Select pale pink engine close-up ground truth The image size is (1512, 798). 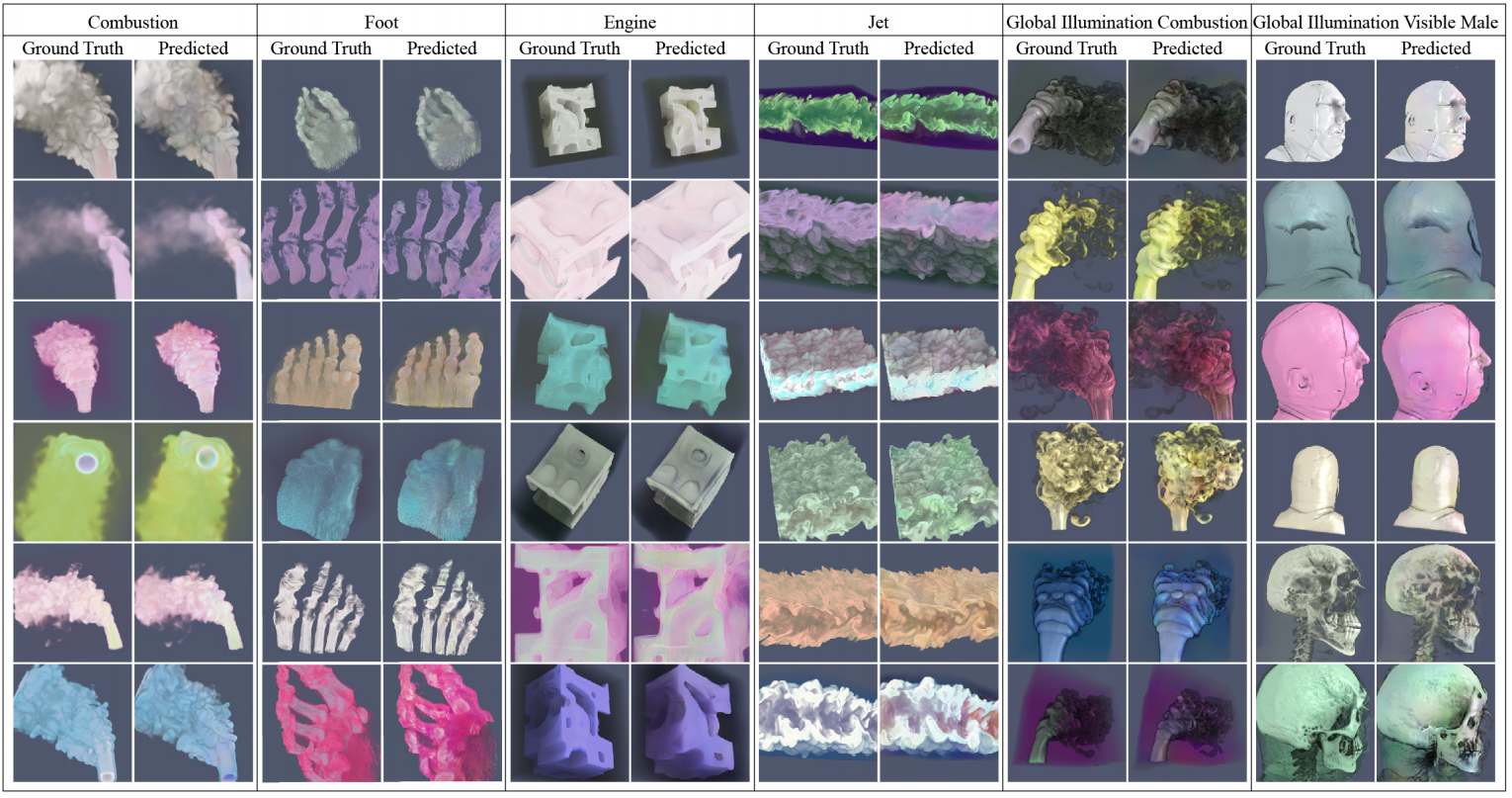(x=570, y=239)
